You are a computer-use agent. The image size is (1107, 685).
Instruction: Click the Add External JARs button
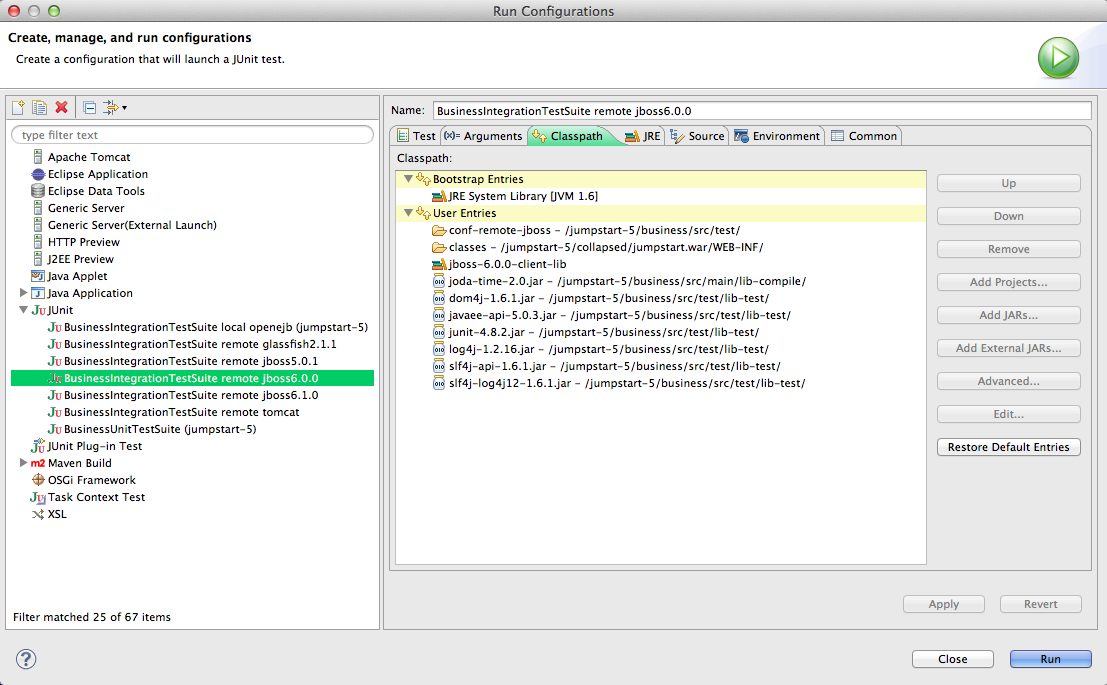click(x=1008, y=348)
